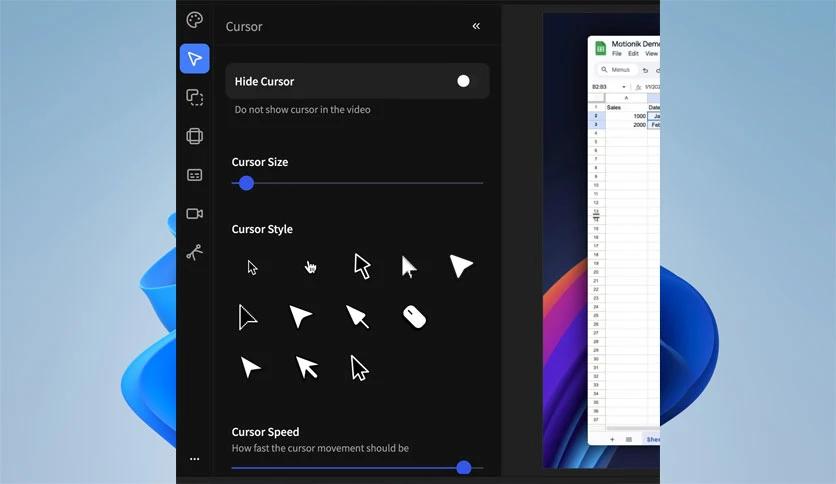Open the background palette settings icon
The image size is (836, 484).
pyautogui.click(x=195, y=20)
